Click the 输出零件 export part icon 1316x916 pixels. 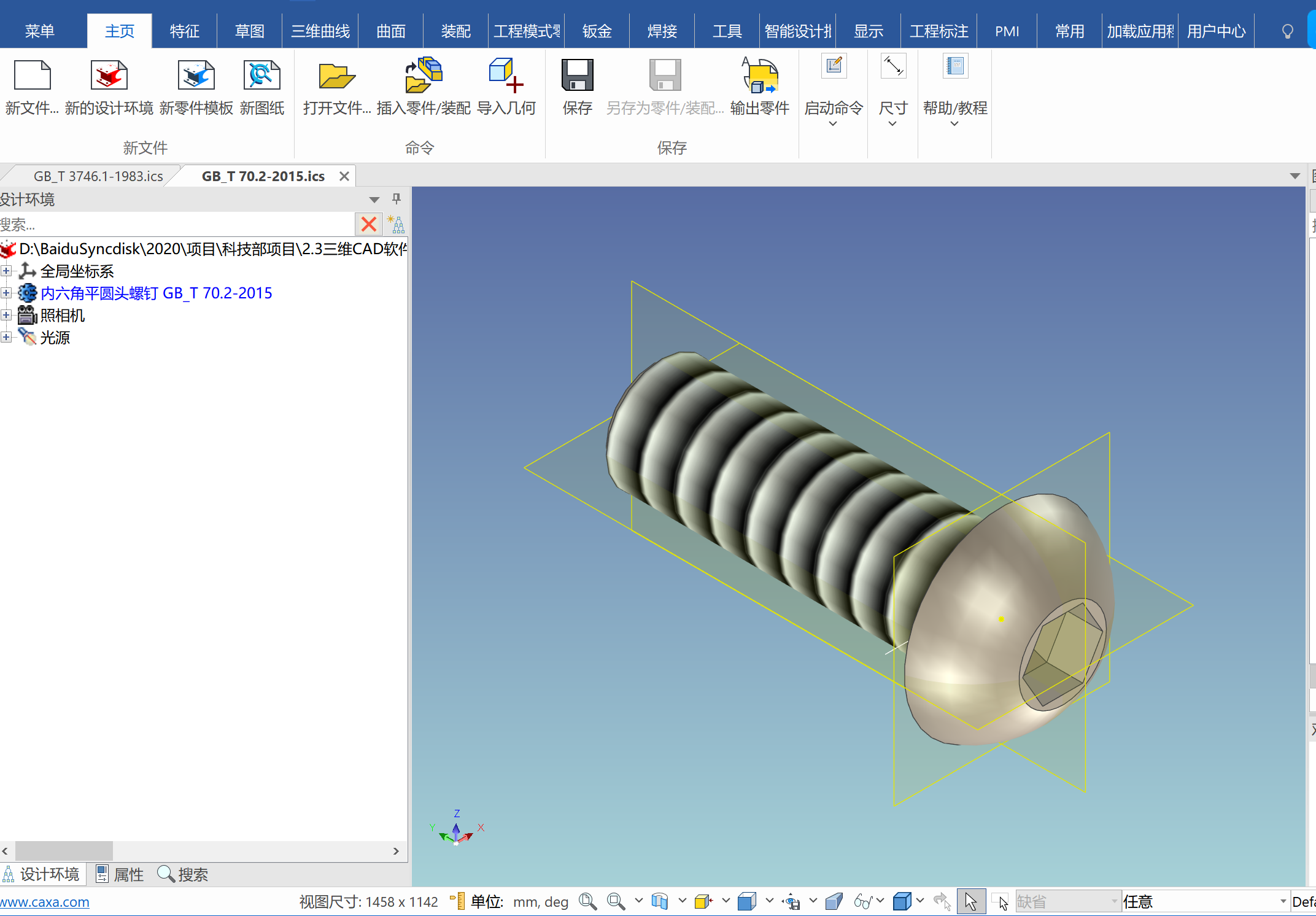click(x=759, y=76)
